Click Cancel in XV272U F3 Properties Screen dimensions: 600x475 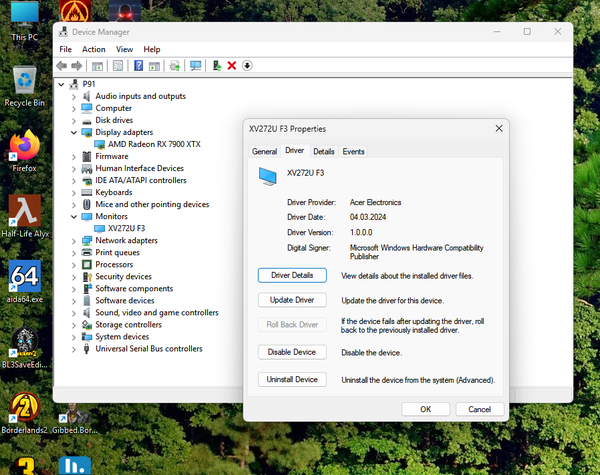(479, 409)
